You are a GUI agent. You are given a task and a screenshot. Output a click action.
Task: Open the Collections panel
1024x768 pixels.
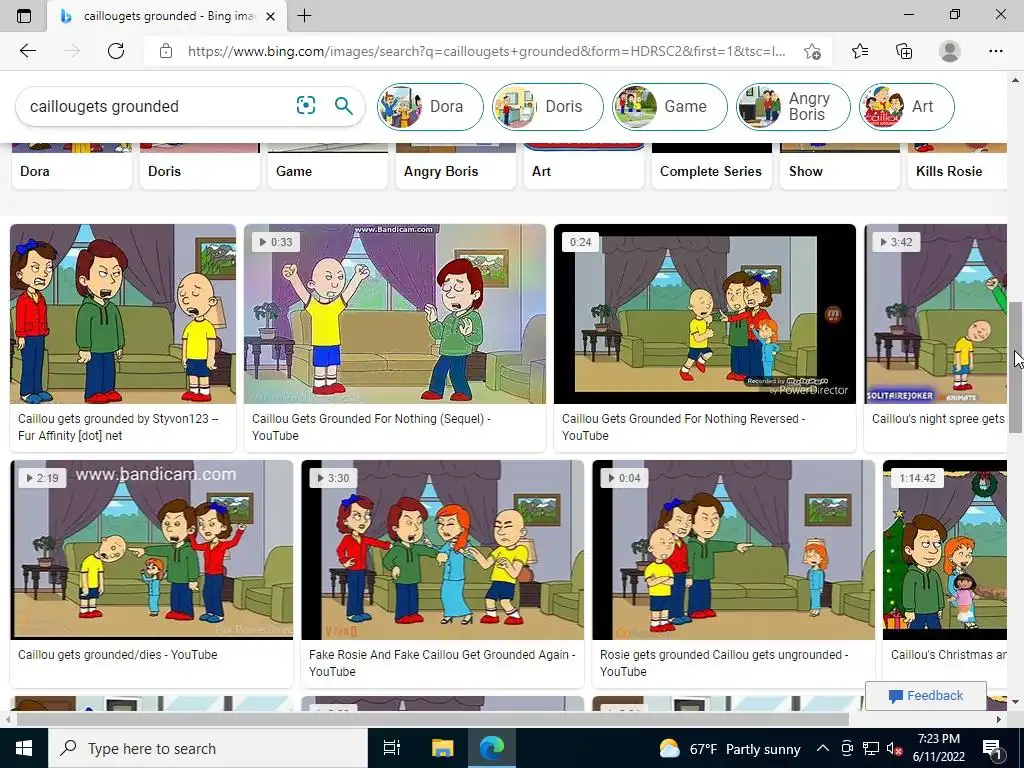point(904,51)
